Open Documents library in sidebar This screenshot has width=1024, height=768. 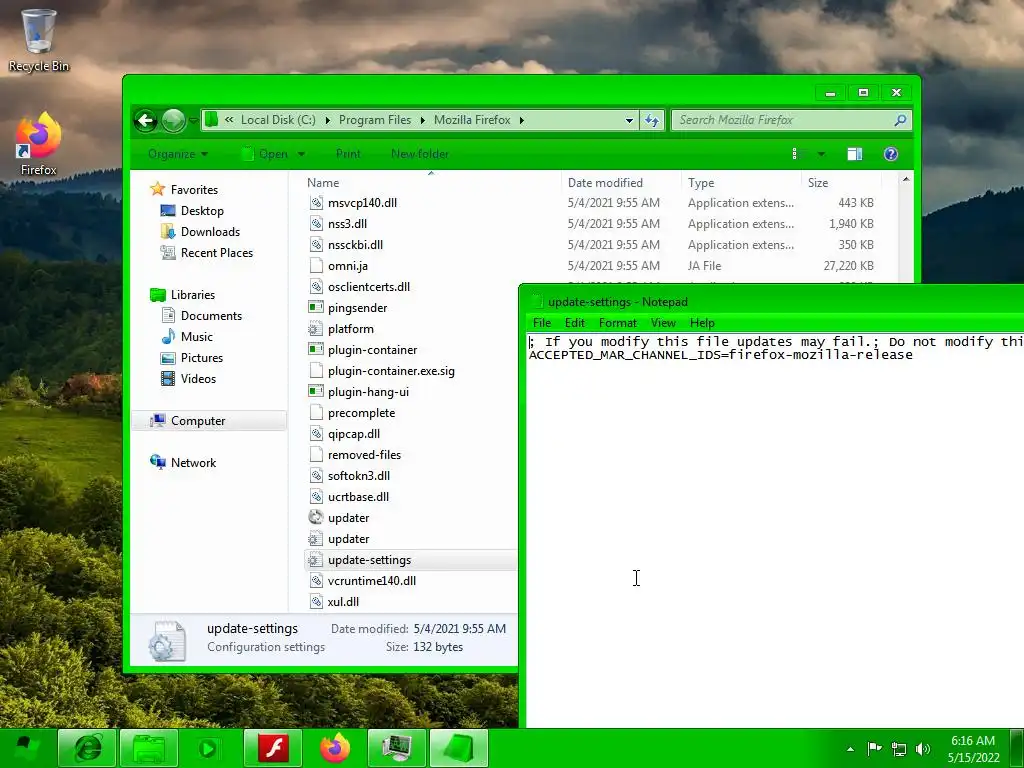[x=211, y=315]
